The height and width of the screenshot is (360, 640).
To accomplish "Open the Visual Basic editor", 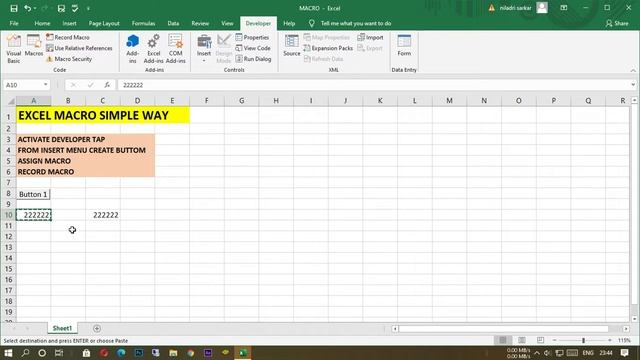I will click(x=13, y=49).
